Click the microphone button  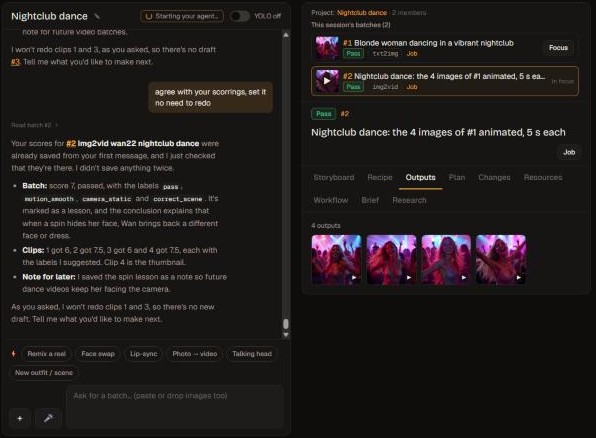pos(48,418)
